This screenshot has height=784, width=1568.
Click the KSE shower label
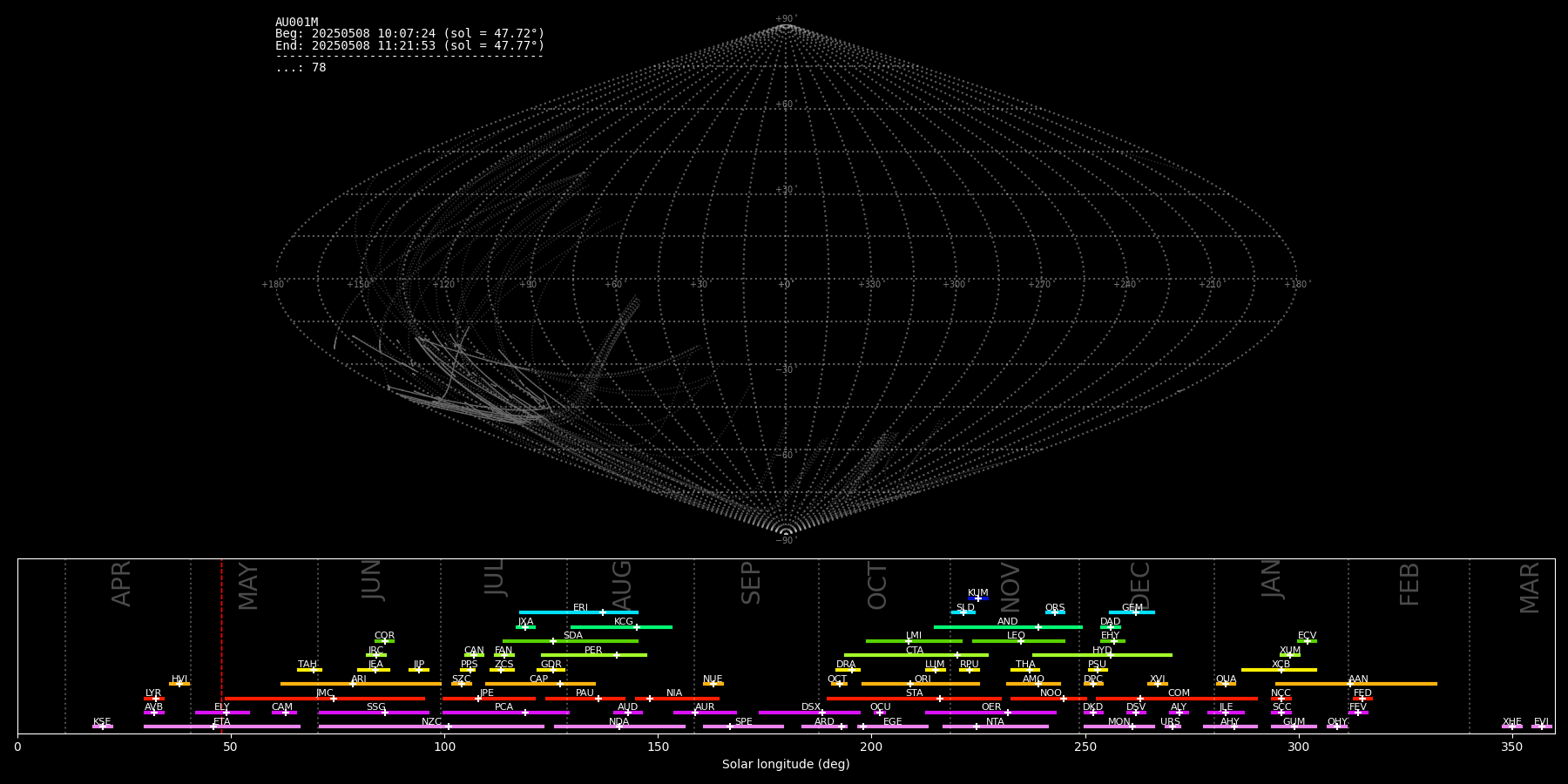[x=102, y=722]
